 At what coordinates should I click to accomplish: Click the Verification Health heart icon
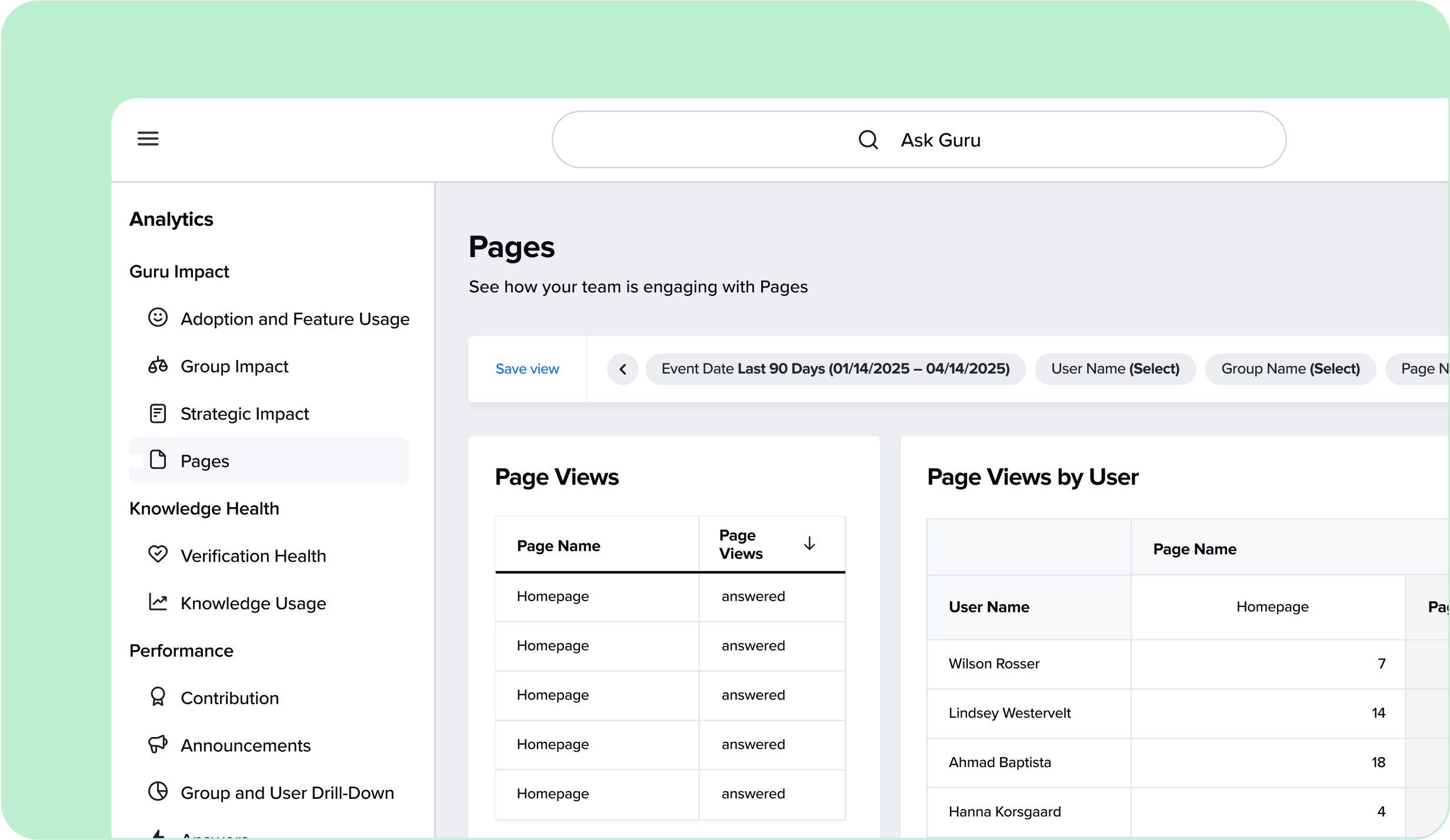158,554
